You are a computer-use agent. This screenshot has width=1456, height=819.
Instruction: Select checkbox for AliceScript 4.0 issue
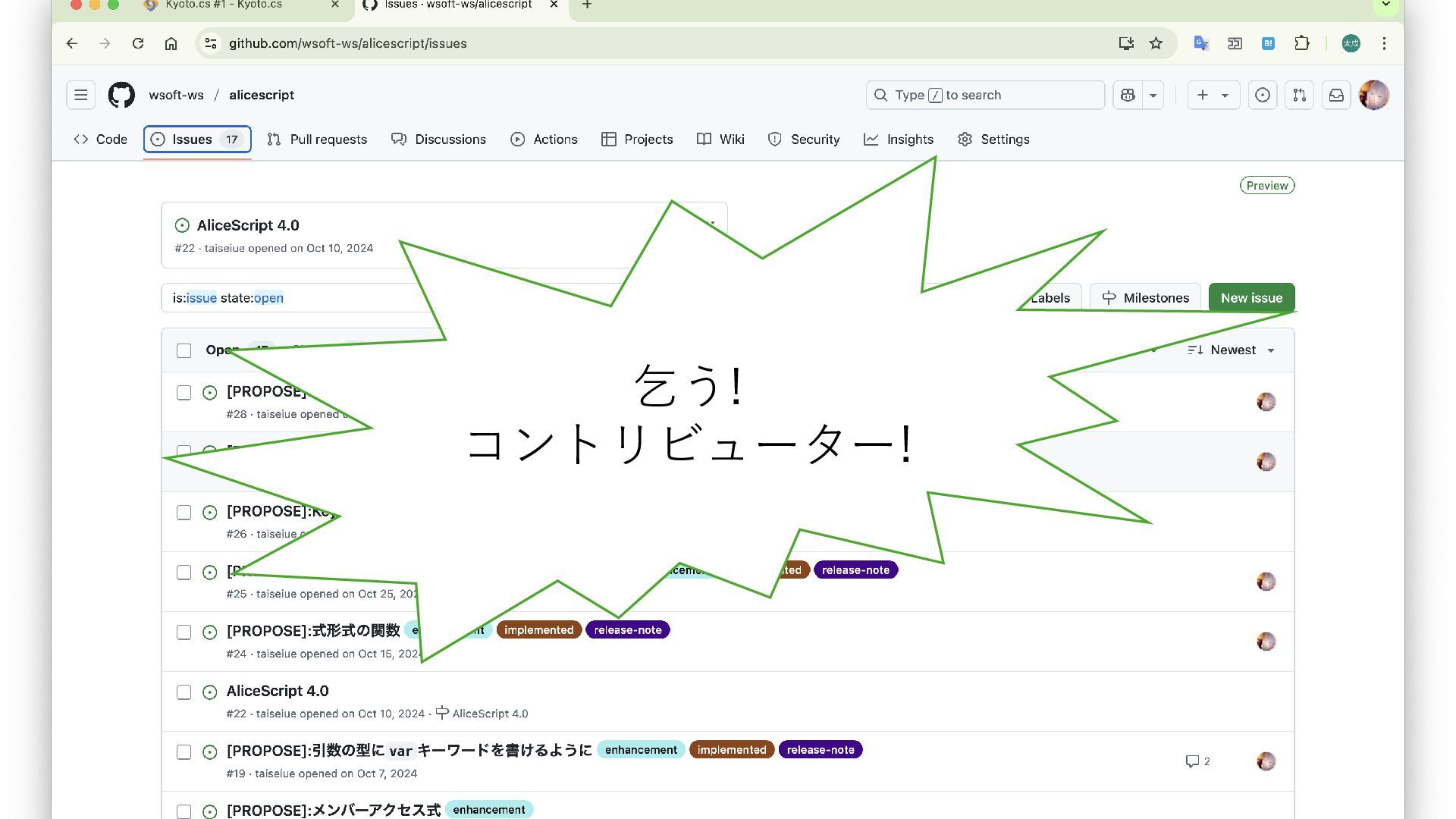pyautogui.click(x=184, y=692)
